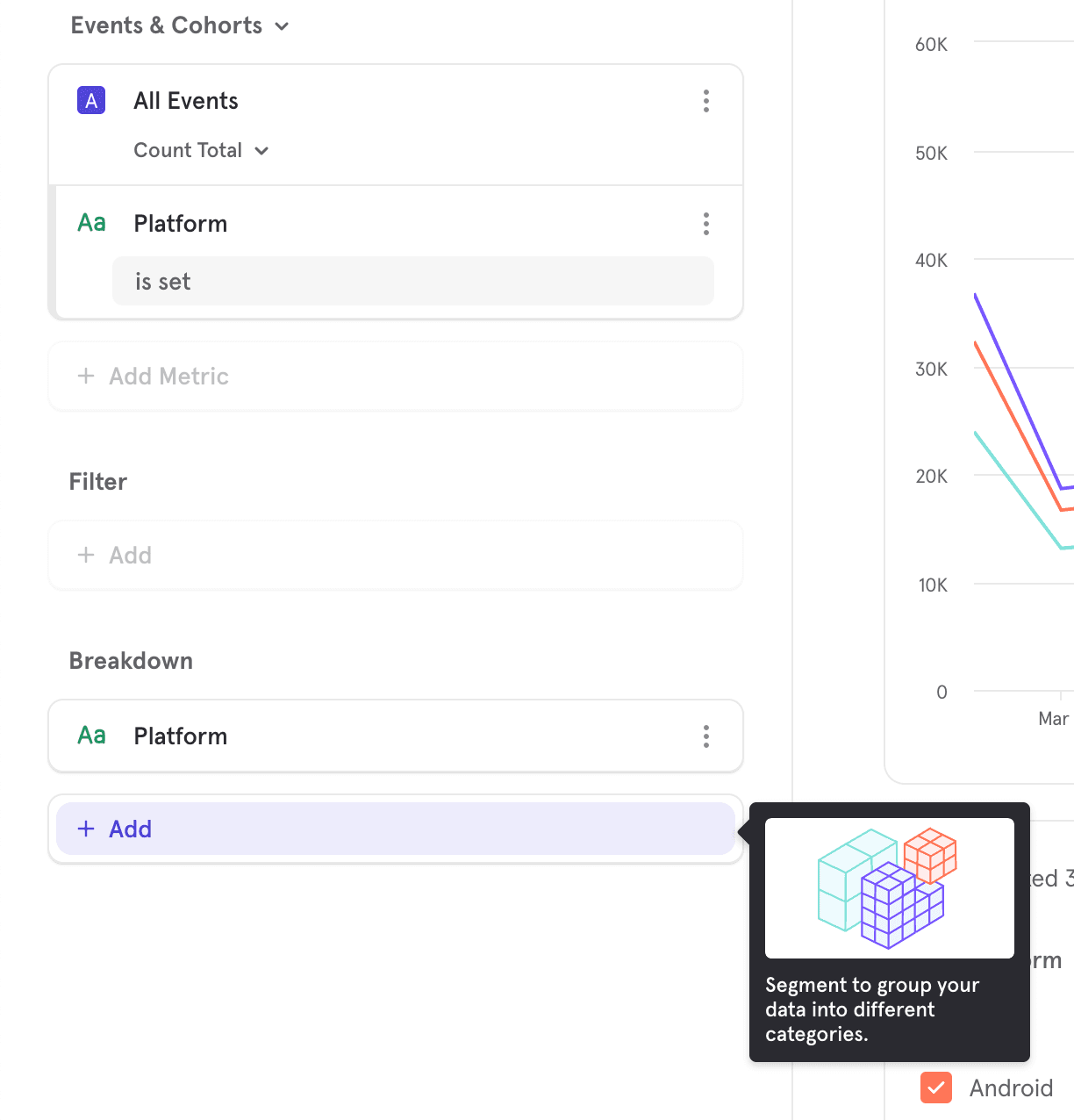The height and width of the screenshot is (1120, 1074).
Task: Open three-dot menu for Platform filter row
Action: pos(706,224)
